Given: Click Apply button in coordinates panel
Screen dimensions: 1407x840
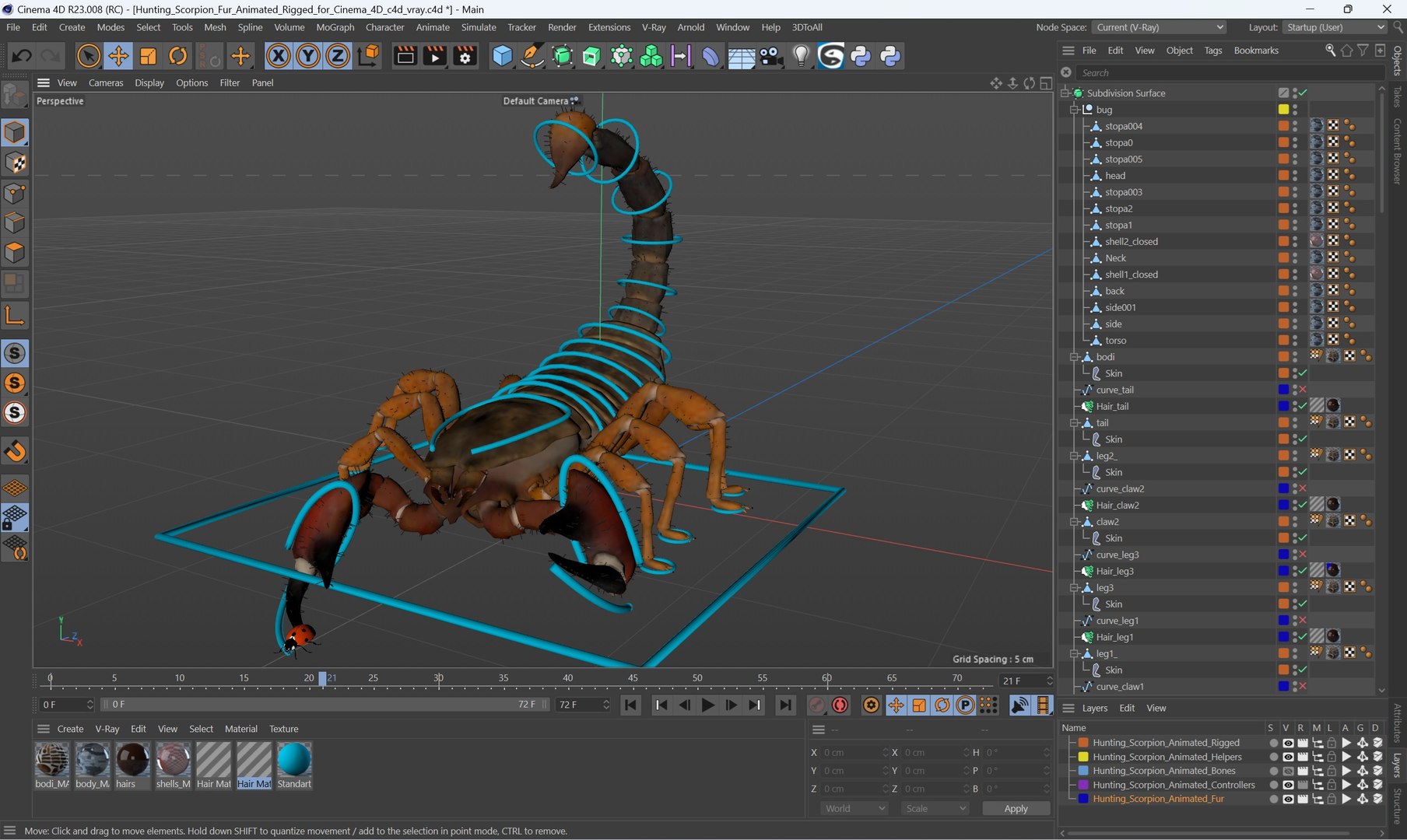Looking at the screenshot, I should [x=1016, y=809].
